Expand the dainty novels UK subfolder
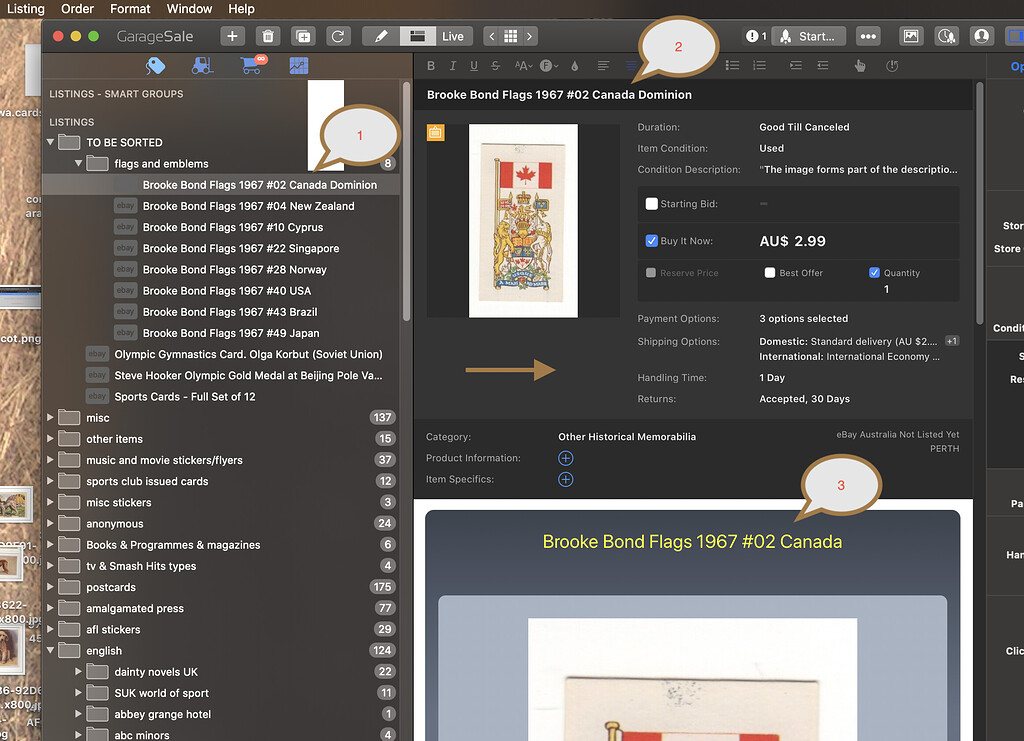 [78, 671]
